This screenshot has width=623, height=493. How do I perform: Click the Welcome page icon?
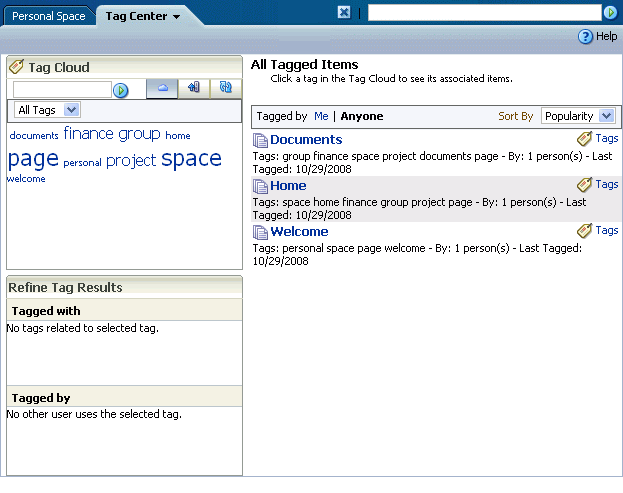[x=260, y=232]
